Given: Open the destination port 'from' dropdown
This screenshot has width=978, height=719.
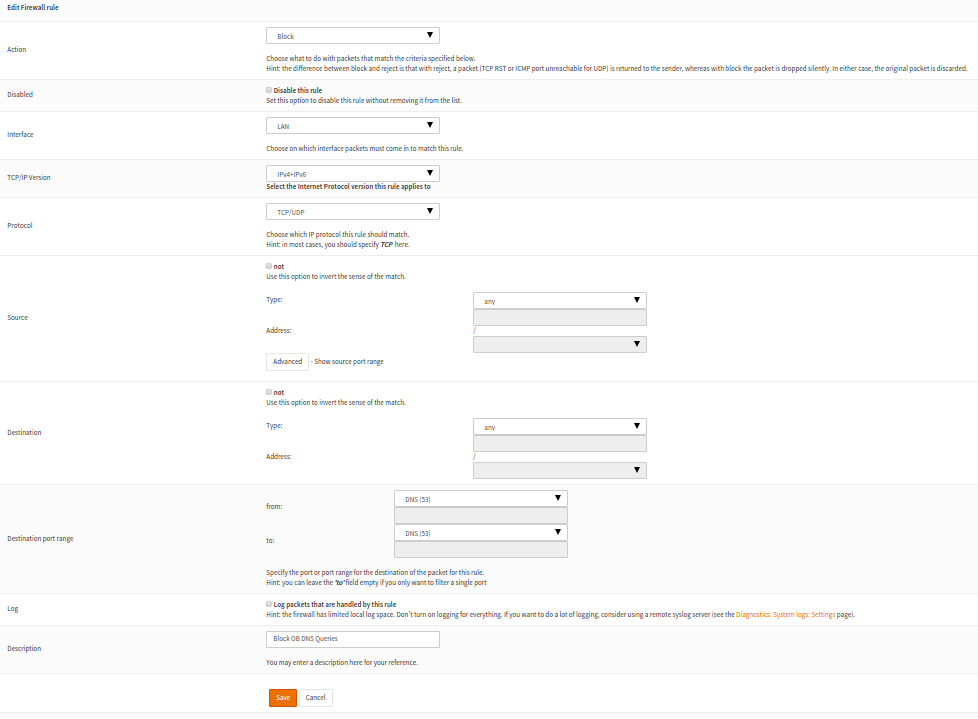Looking at the screenshot, I should coord(480,497).
